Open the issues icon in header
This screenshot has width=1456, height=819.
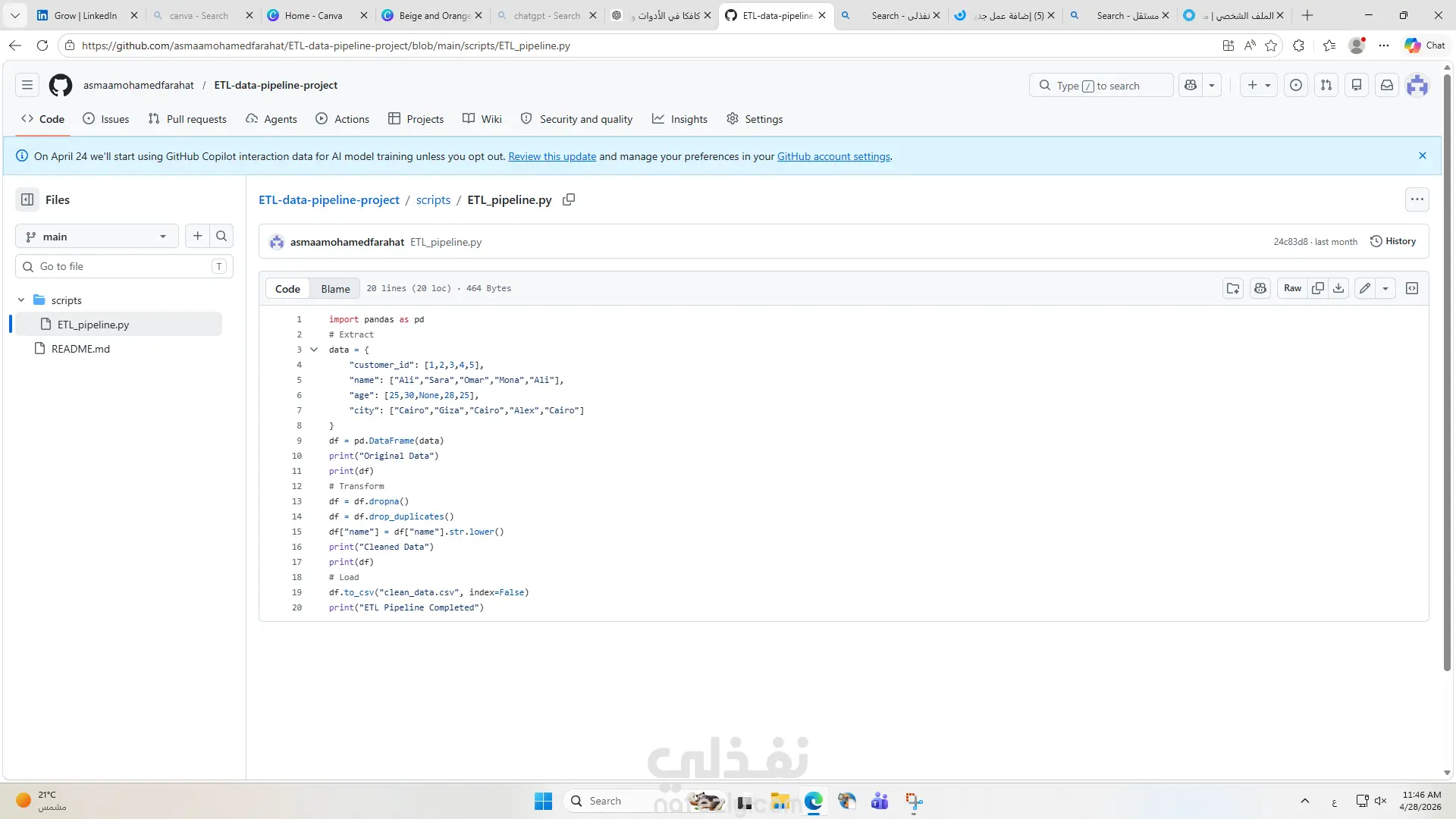pyautogui.click(x=1296, y=85)
